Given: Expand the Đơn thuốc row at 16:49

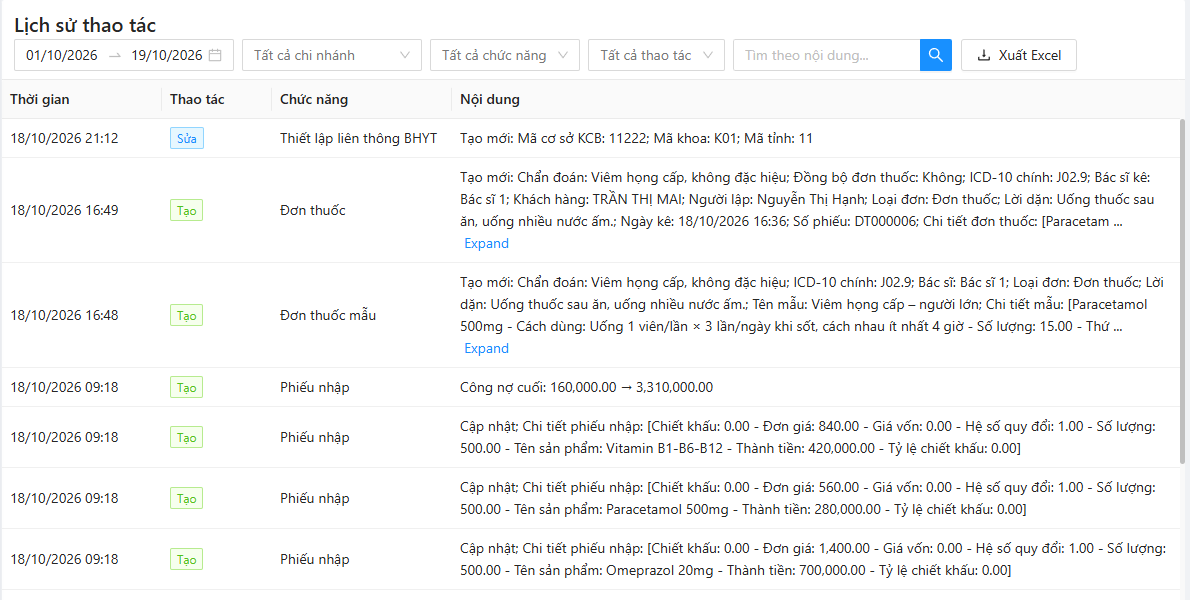Looking at the screenshot, I should coord(486,243).
